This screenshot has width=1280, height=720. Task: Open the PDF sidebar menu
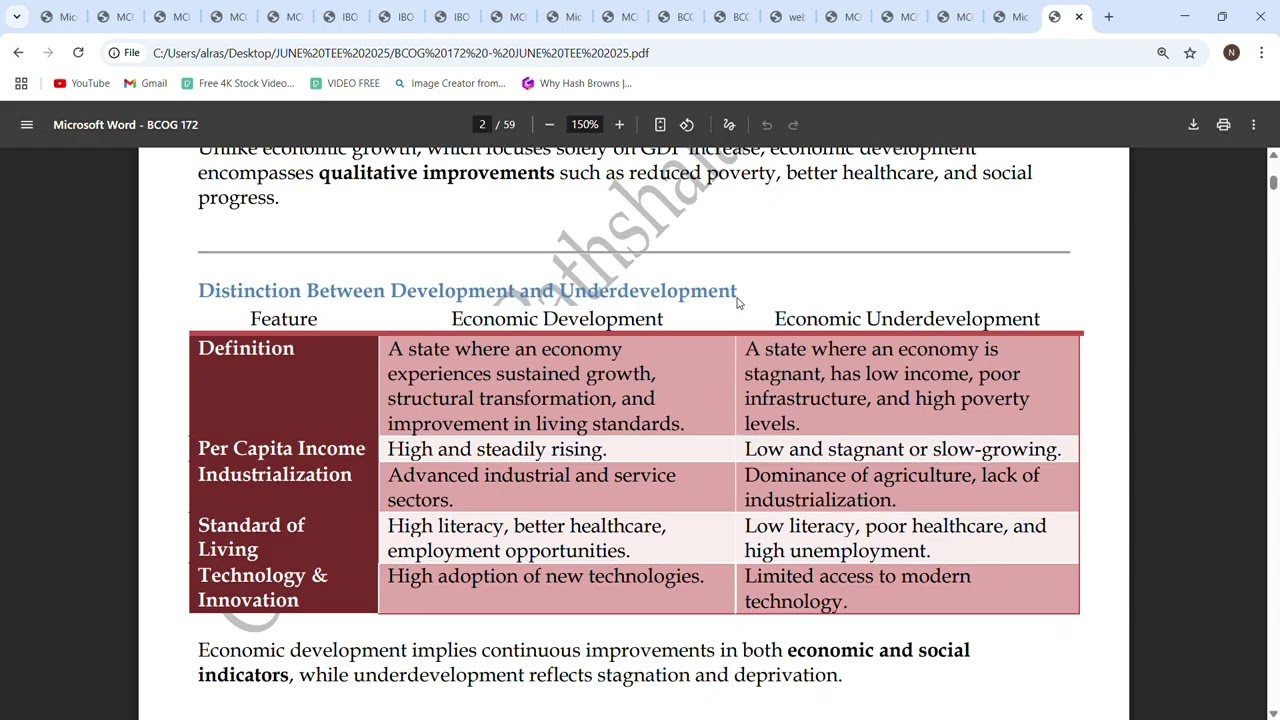pos(27,125)
